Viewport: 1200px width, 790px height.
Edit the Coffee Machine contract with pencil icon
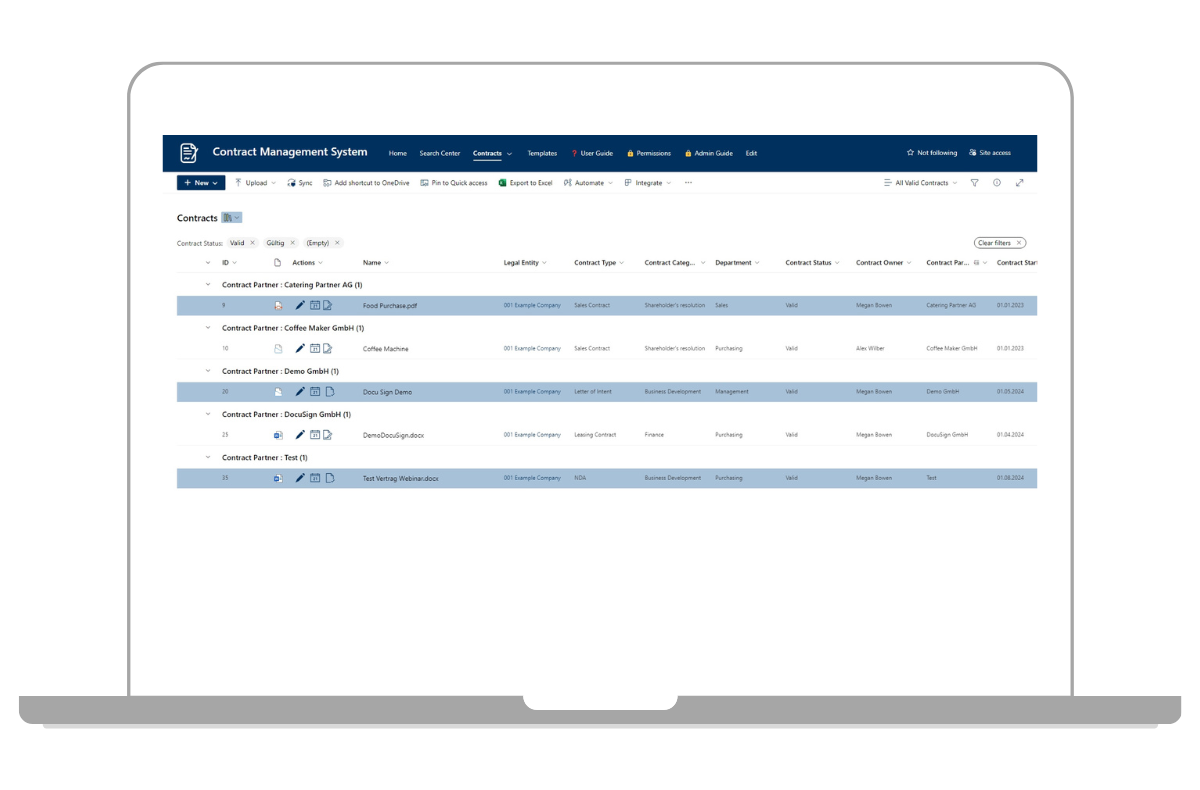click(300, 348)
